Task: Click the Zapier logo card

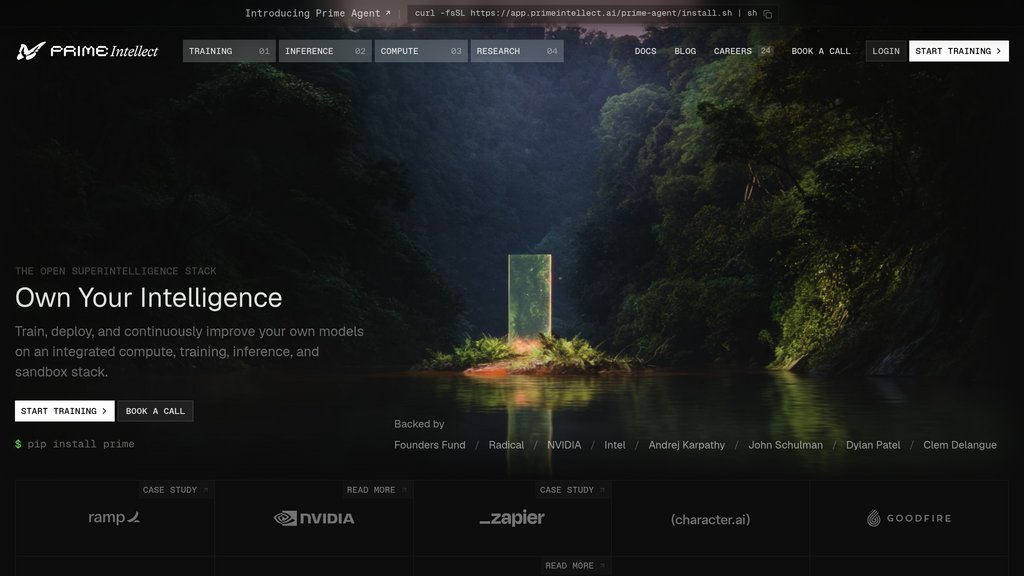Action: click(x=513, y=519)
